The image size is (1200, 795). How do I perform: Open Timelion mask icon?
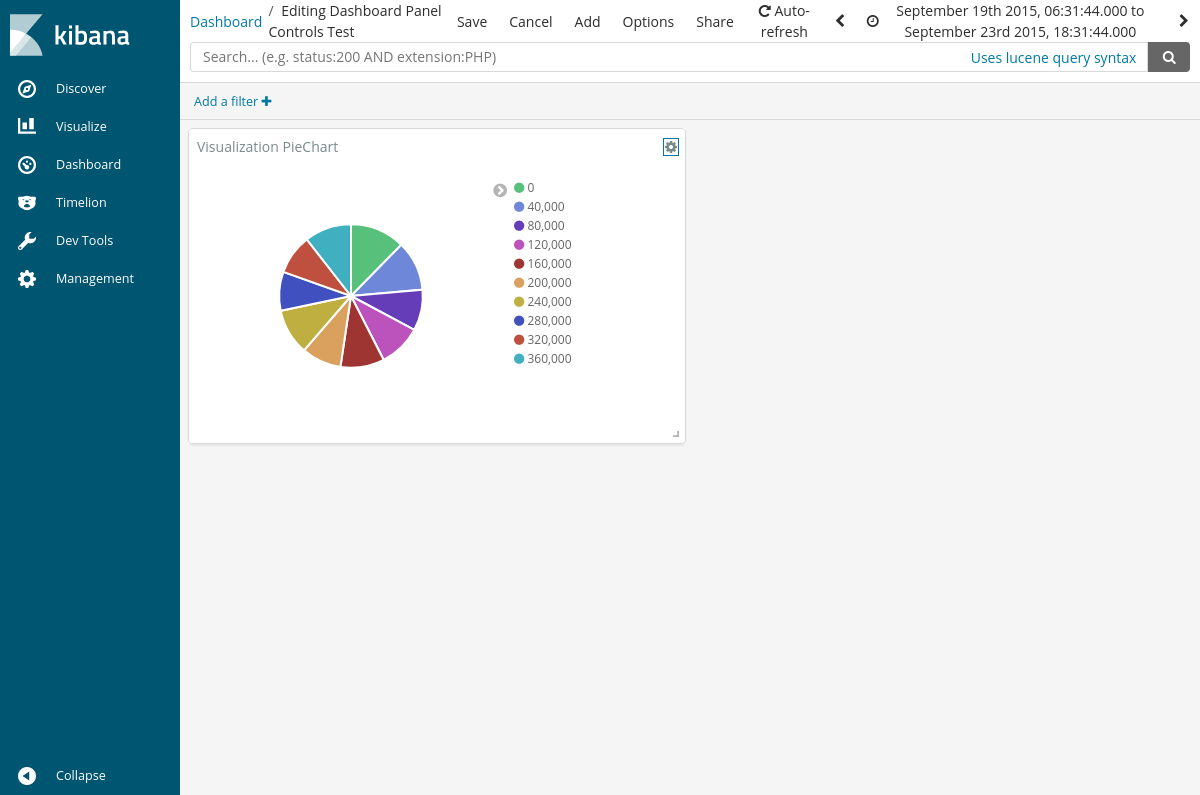(27, 203)
